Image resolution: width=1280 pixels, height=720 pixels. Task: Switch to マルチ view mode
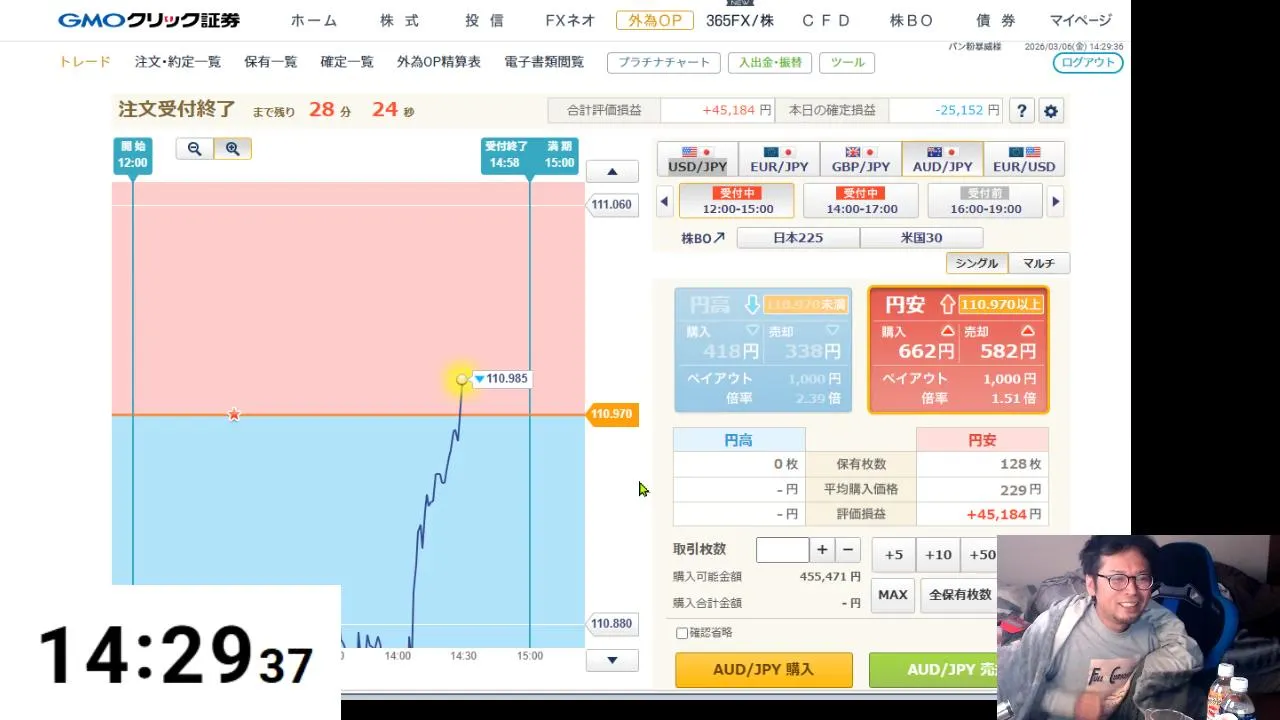pos(1039,263)
